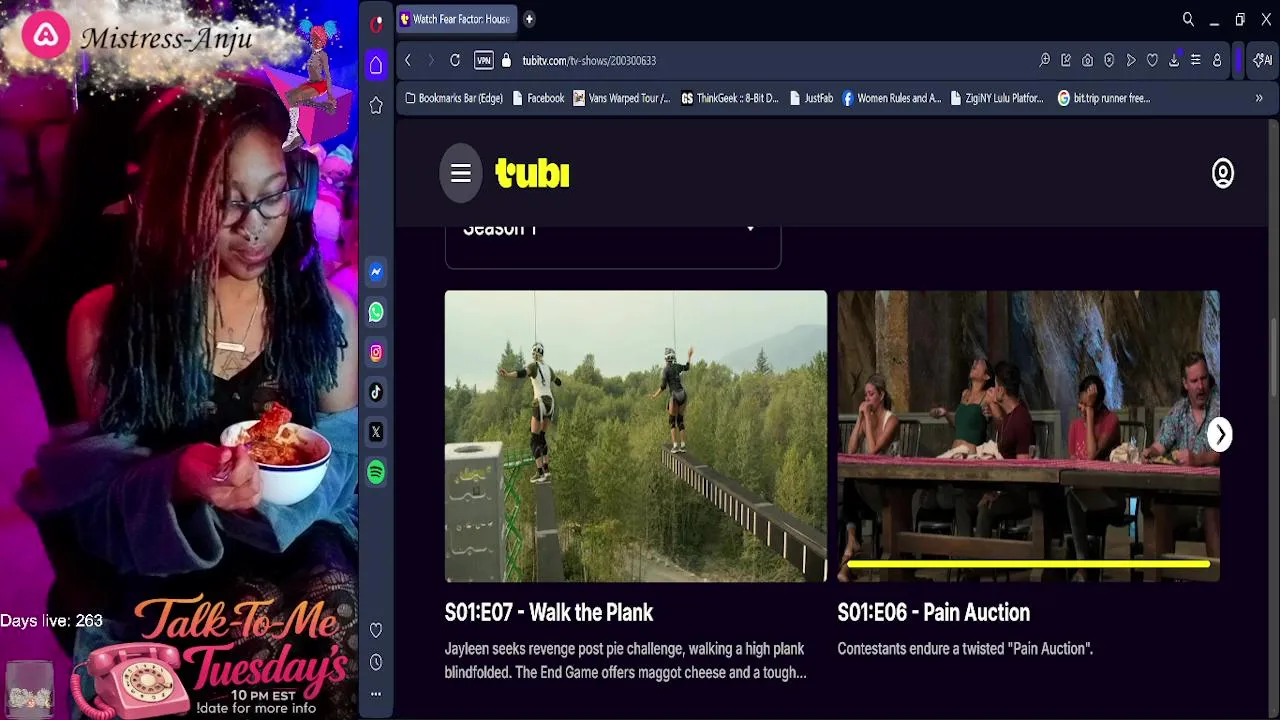This screenshot has height=720, width=1280.
Task: Open WhatsApp in the Opera sidebar
Action: [x=376, y=312]
